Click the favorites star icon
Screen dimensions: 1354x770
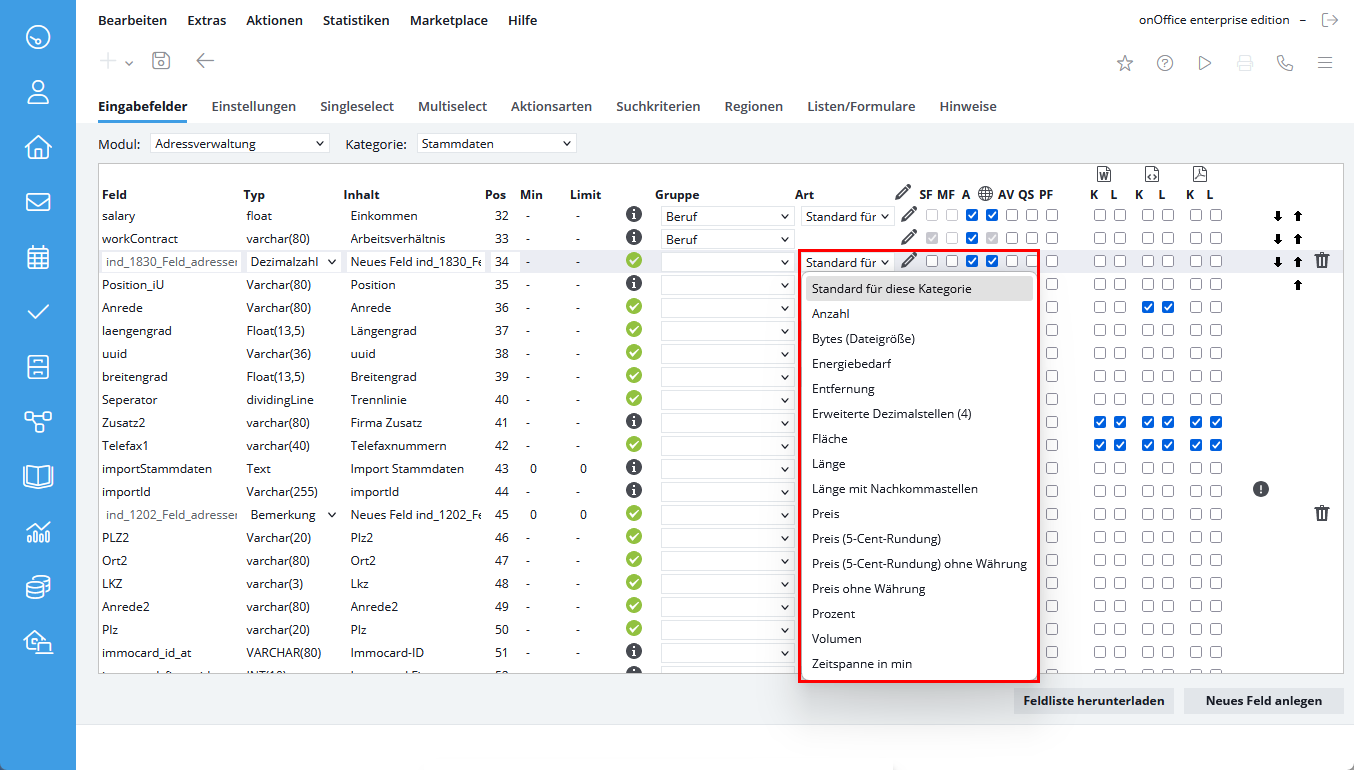[x=1125, y=63]
